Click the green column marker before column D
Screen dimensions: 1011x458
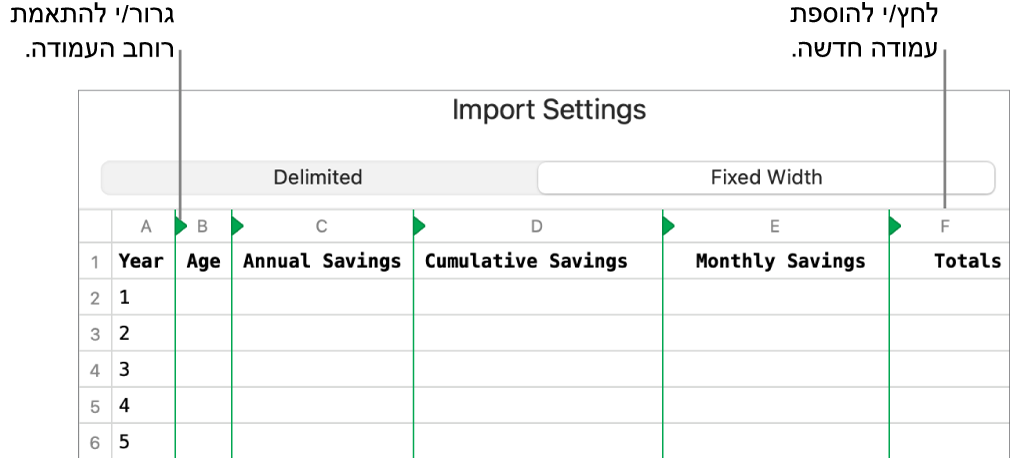point(419,227)
